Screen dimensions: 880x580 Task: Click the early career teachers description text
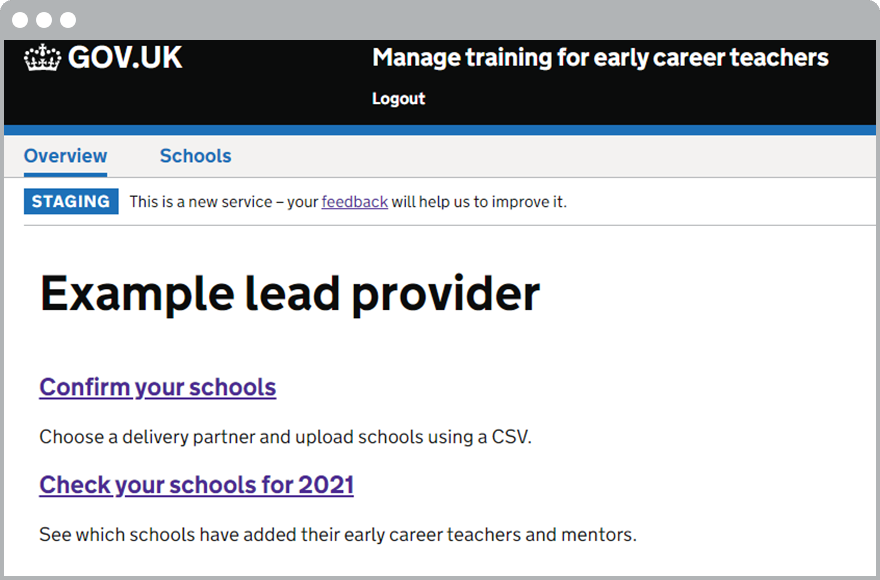tap(337, 535)
